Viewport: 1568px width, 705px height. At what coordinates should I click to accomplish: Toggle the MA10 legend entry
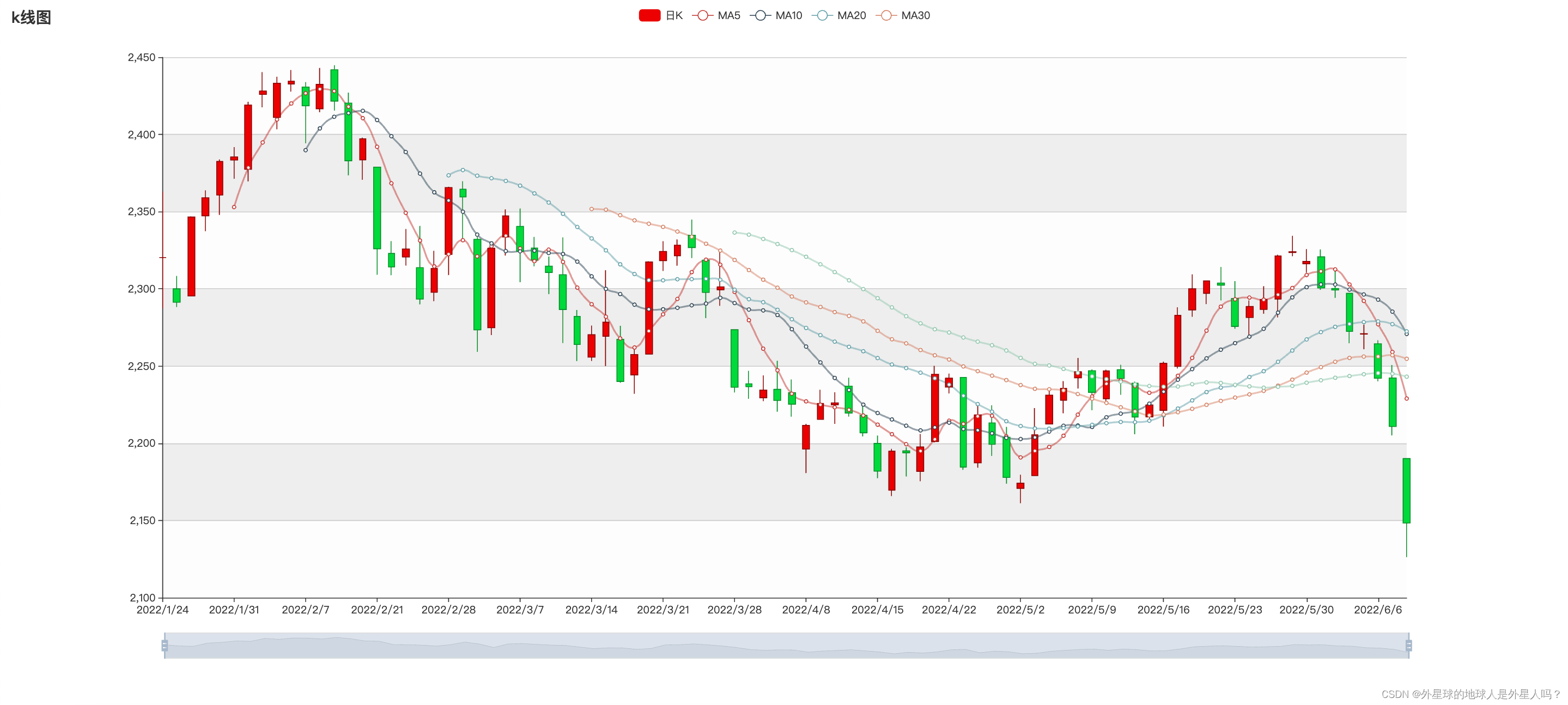[x=776, y=16]
